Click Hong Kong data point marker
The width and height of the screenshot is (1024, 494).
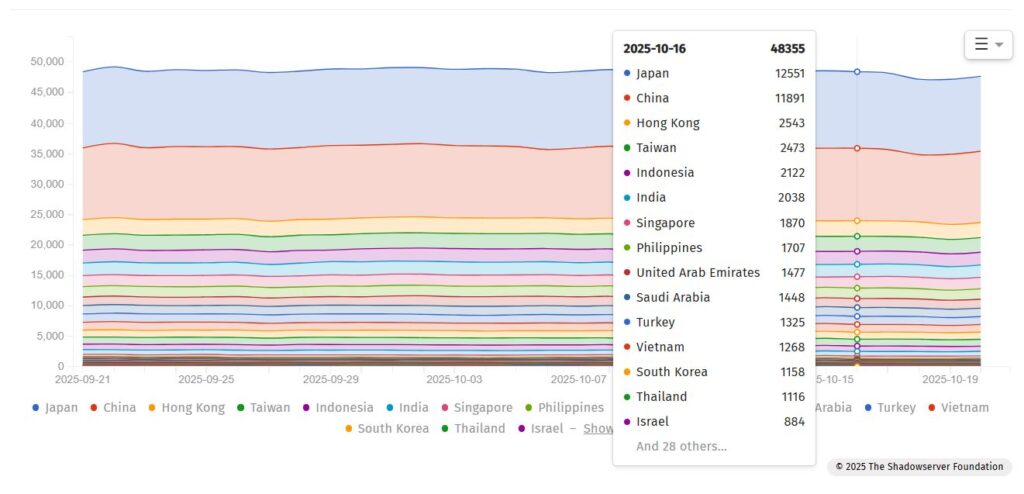click(857, 221)
